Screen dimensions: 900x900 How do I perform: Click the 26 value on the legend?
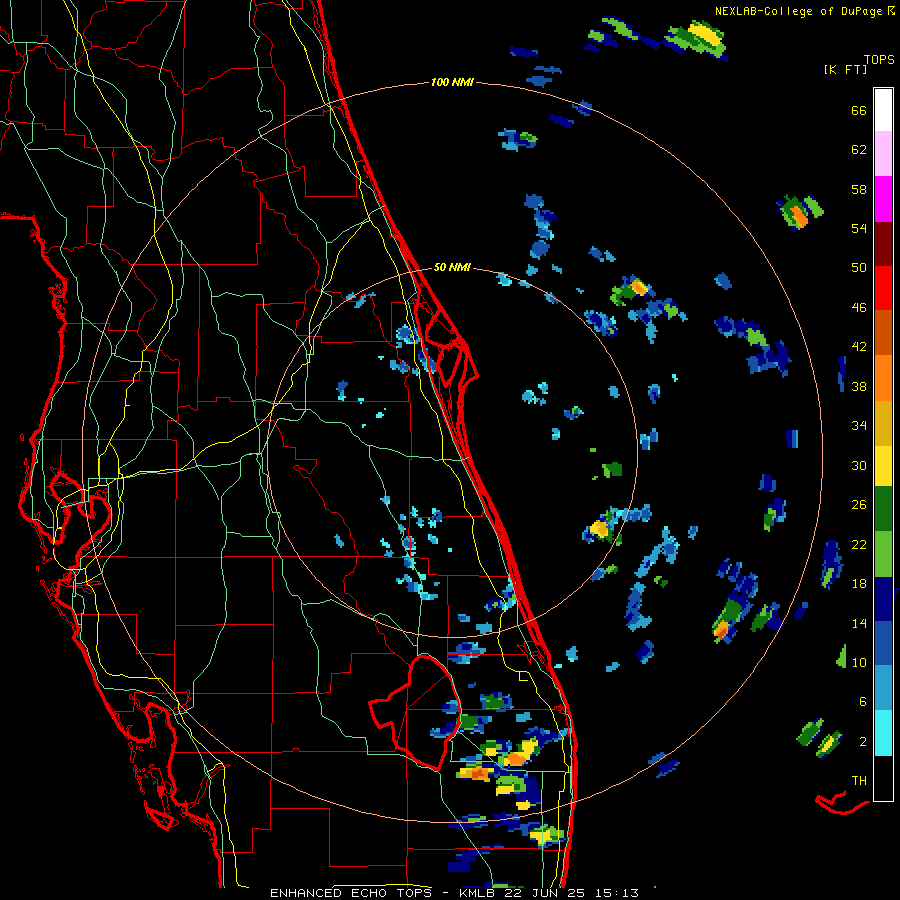coord(859,505)
